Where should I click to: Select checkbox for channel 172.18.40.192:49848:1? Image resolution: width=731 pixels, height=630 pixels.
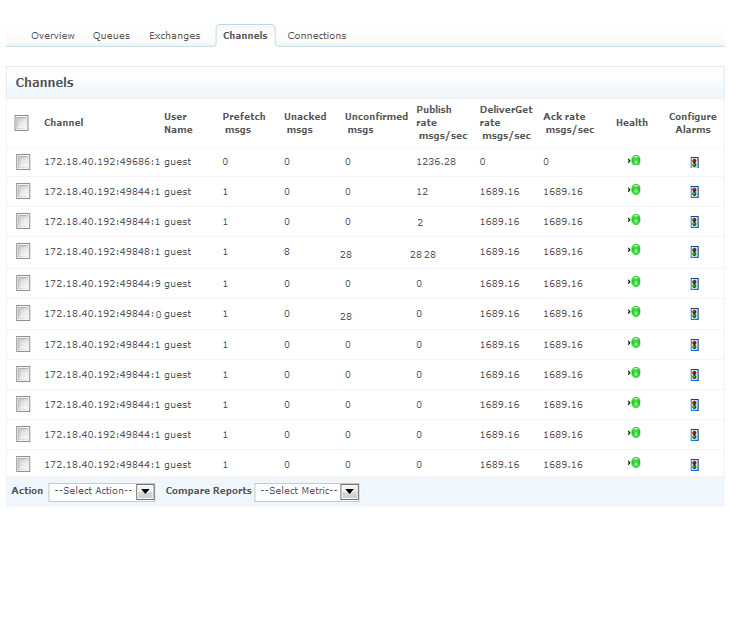coord(23,251)
